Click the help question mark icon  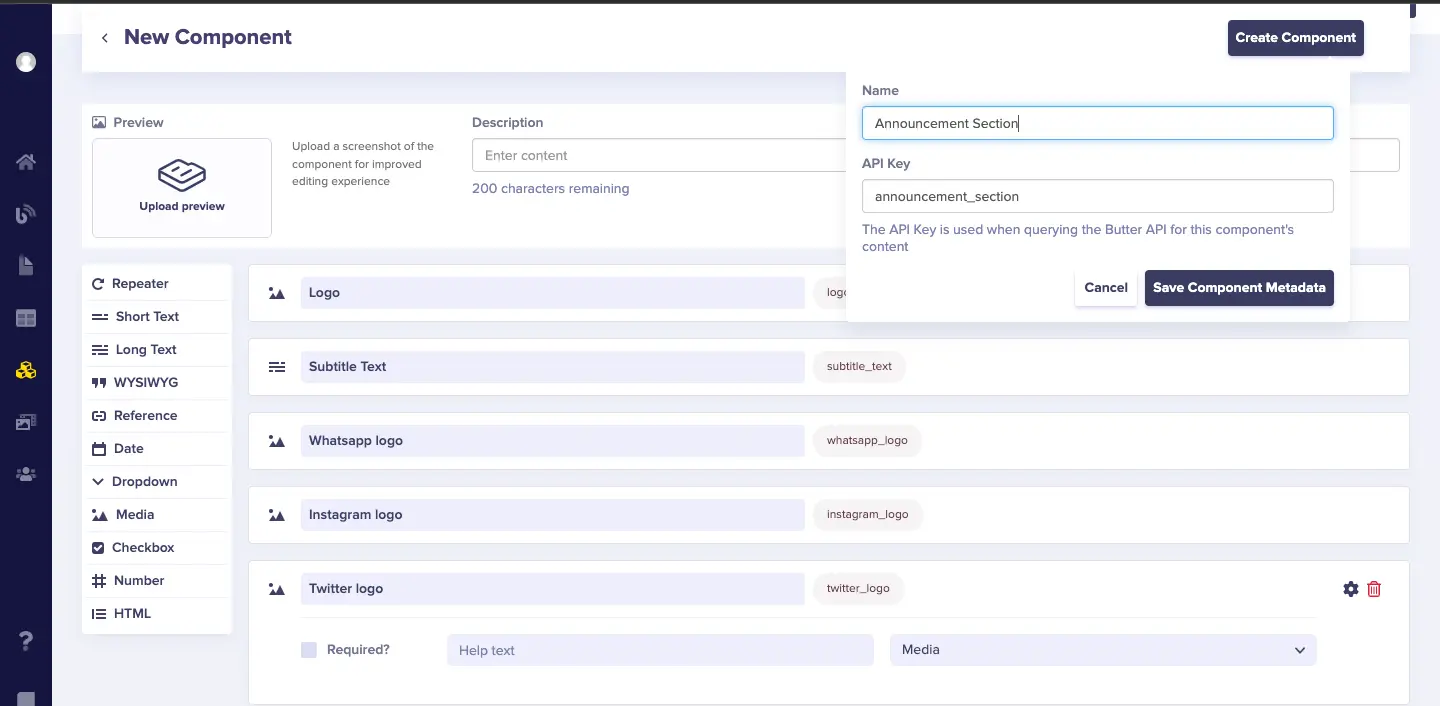[x=26, y=642]
